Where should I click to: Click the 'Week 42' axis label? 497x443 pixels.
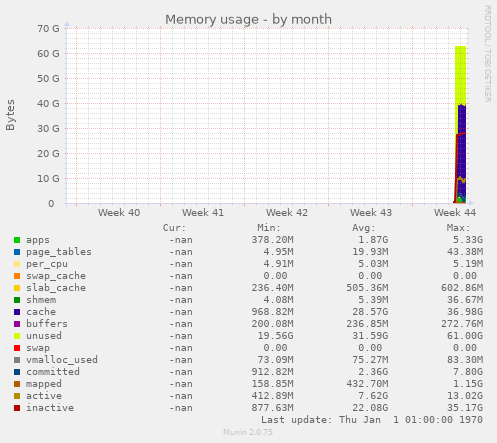[287, 213]
